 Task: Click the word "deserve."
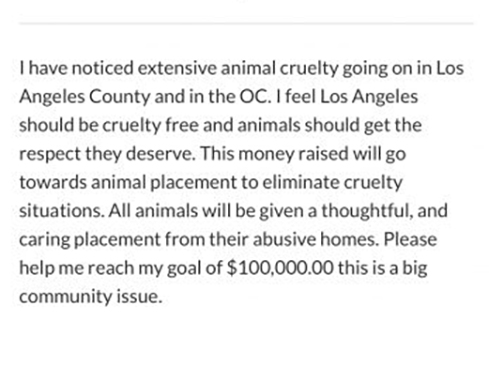161,154
